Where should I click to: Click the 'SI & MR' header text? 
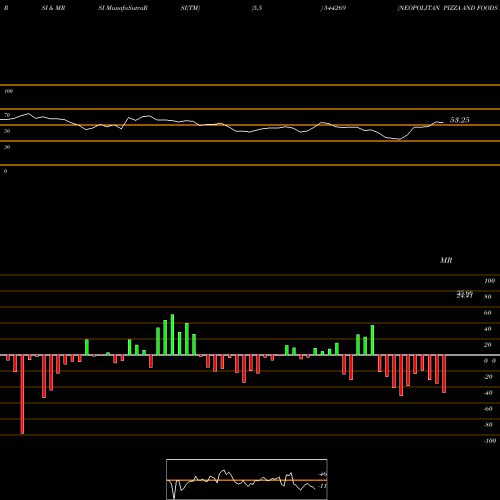pos(53,8)
